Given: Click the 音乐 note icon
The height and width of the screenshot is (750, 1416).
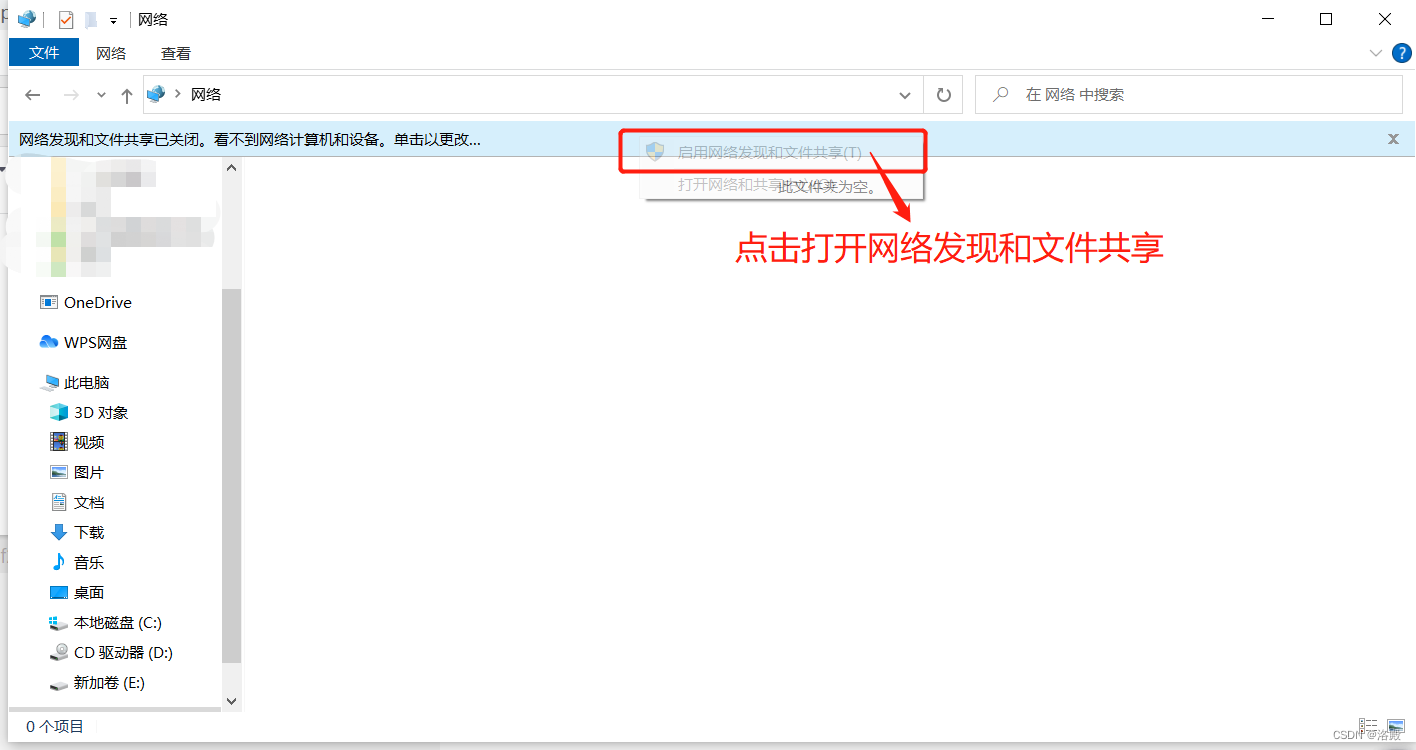Looking at the screenshot, I should (x=59, y=562).
